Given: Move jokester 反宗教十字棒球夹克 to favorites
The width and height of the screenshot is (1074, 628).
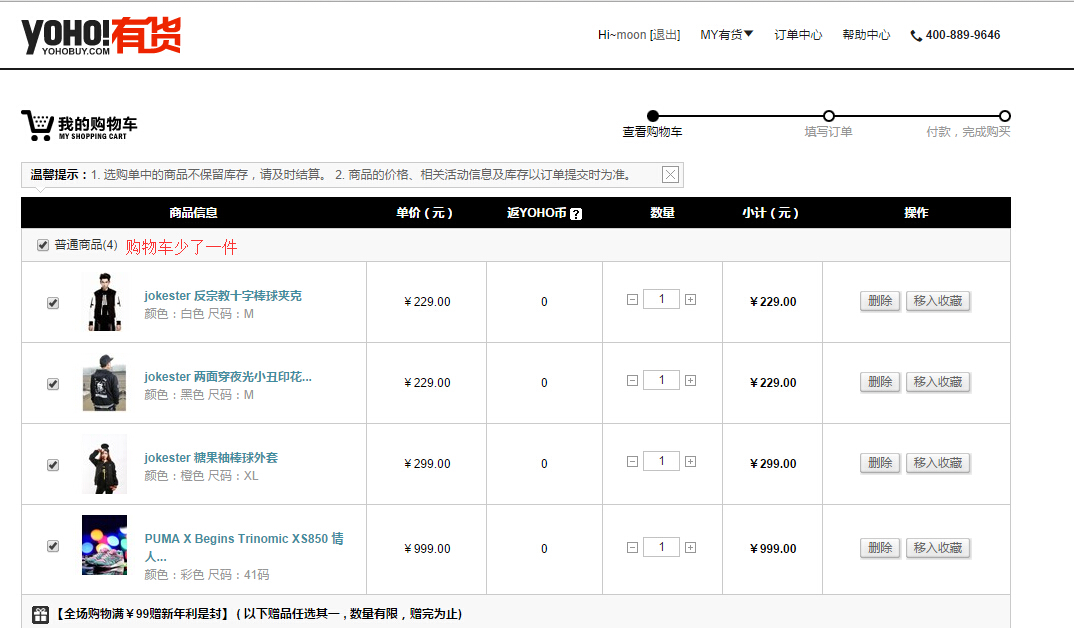Looking at the screenshot, I should 938,301.
